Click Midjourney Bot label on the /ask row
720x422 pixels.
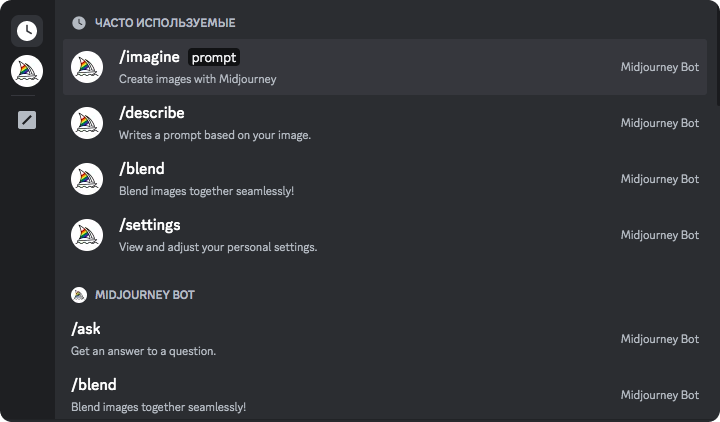(x=659, y=339)
